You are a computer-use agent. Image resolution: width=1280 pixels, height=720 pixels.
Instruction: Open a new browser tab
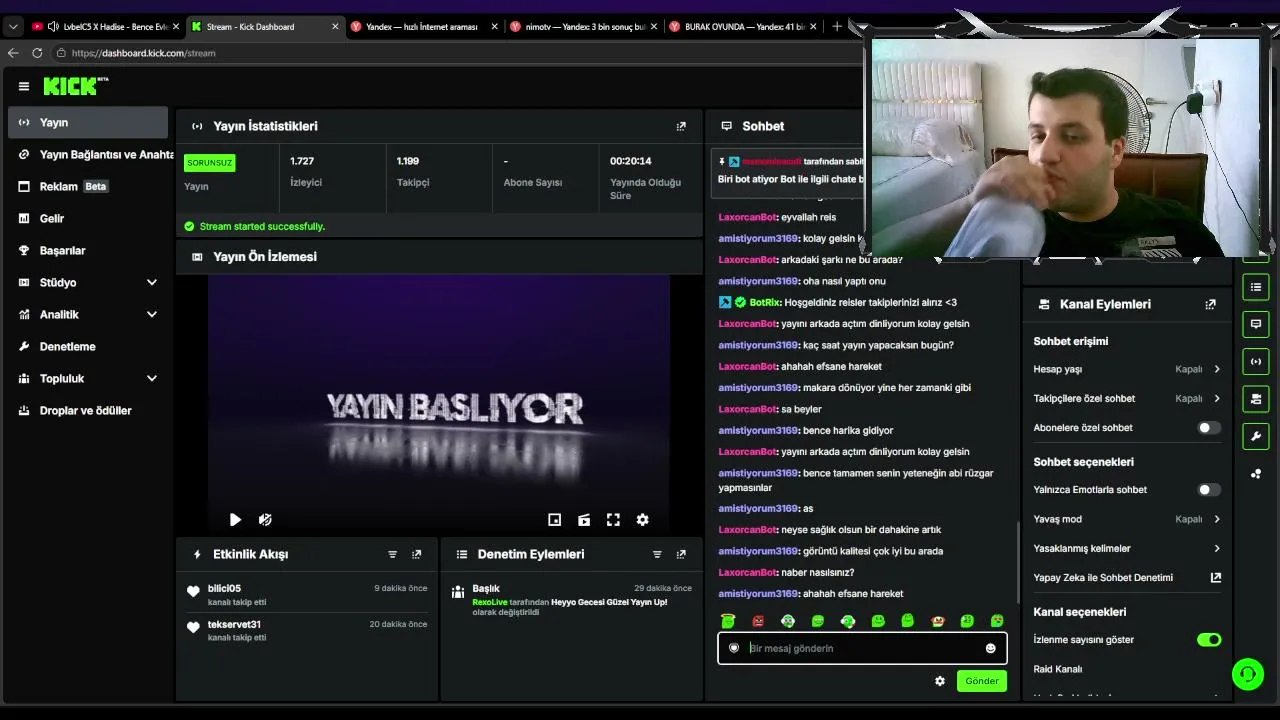[x=837, y=27]
